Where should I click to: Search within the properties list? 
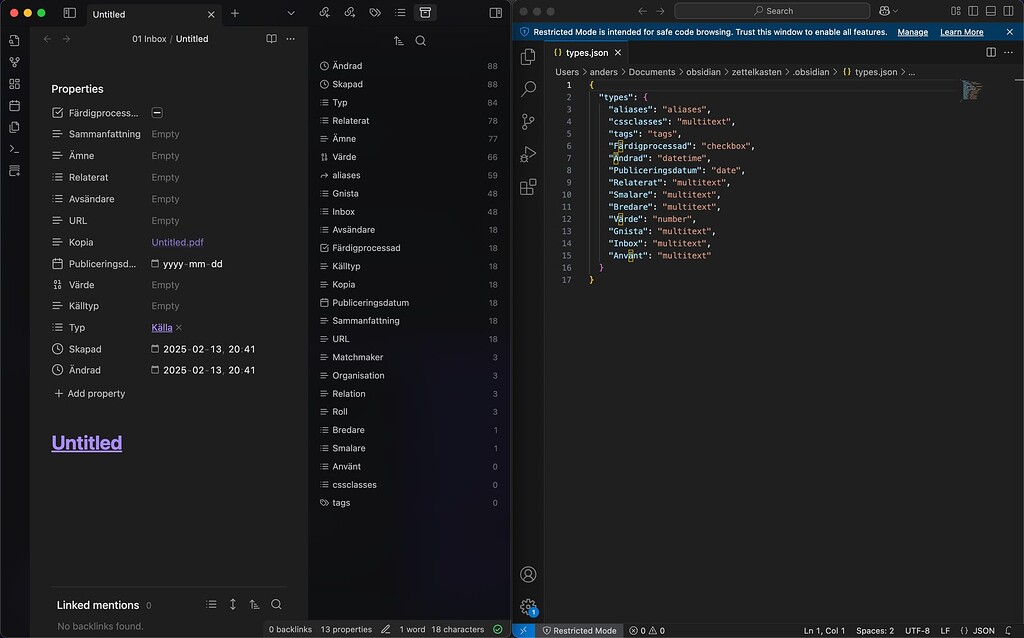(421, 40)
